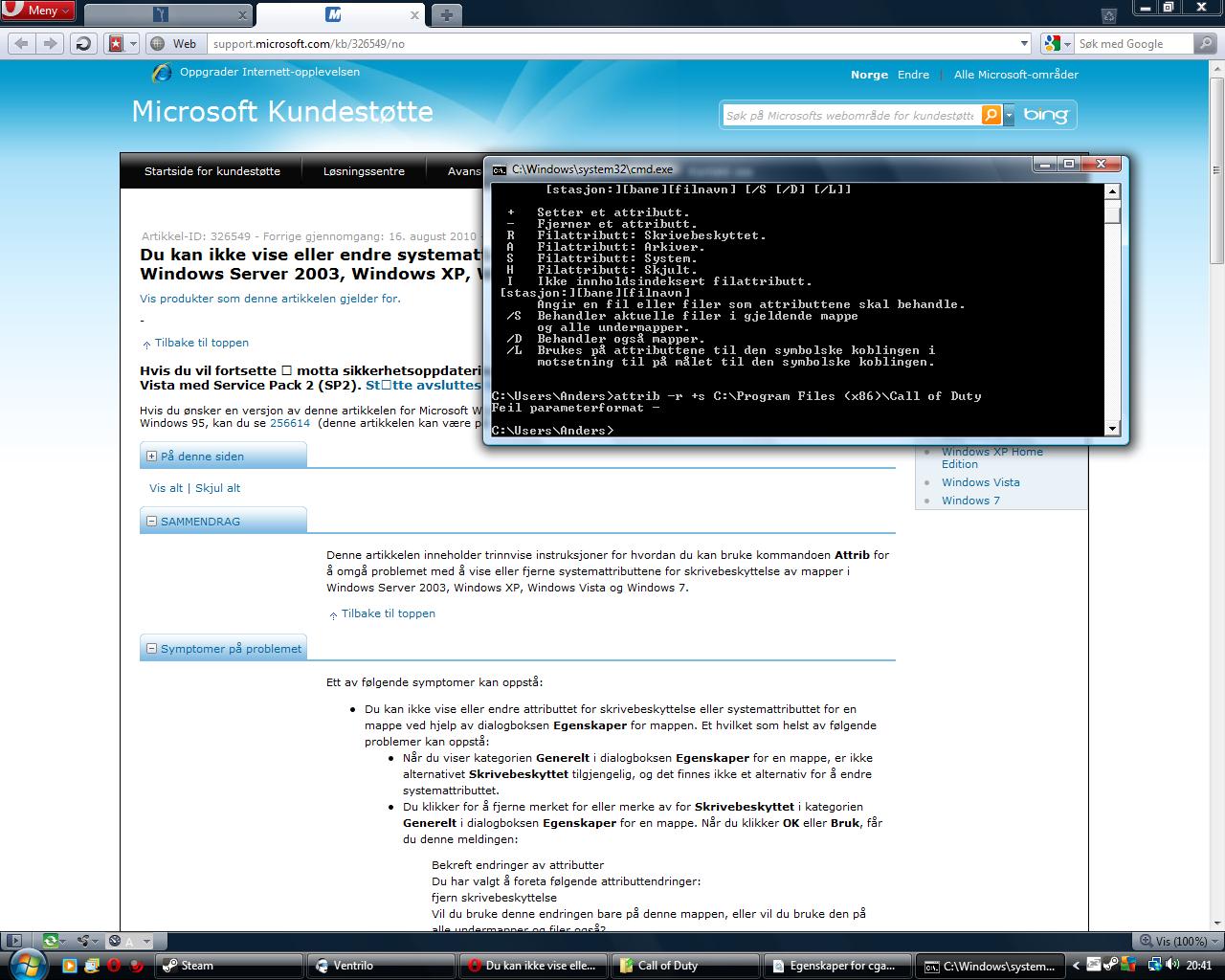Click Vis alt link
The image size is (1225, 980).
[166, 488]
